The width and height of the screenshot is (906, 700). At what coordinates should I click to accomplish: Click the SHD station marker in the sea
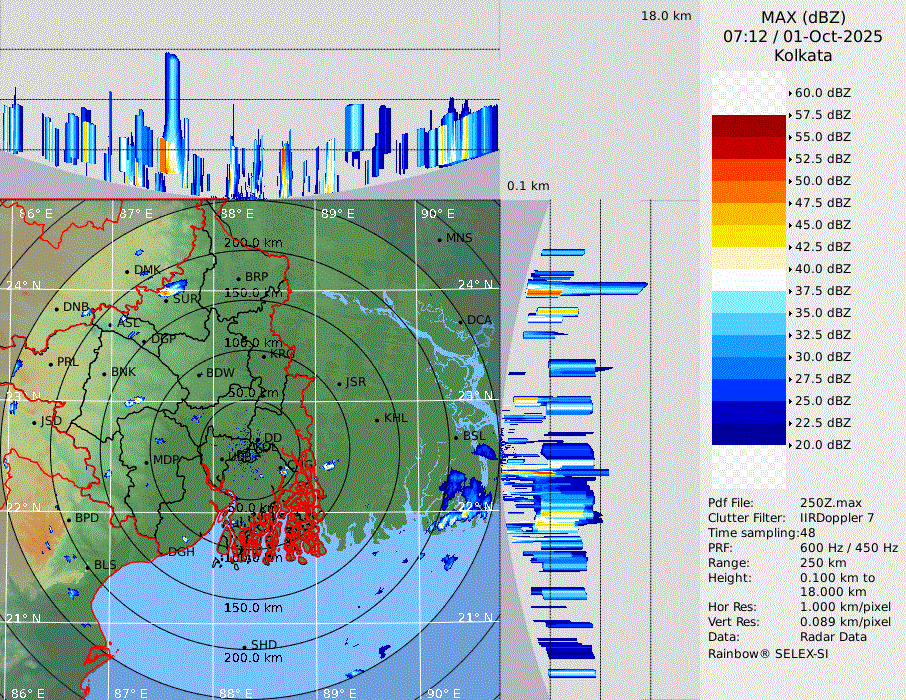[x=244, y=646]
